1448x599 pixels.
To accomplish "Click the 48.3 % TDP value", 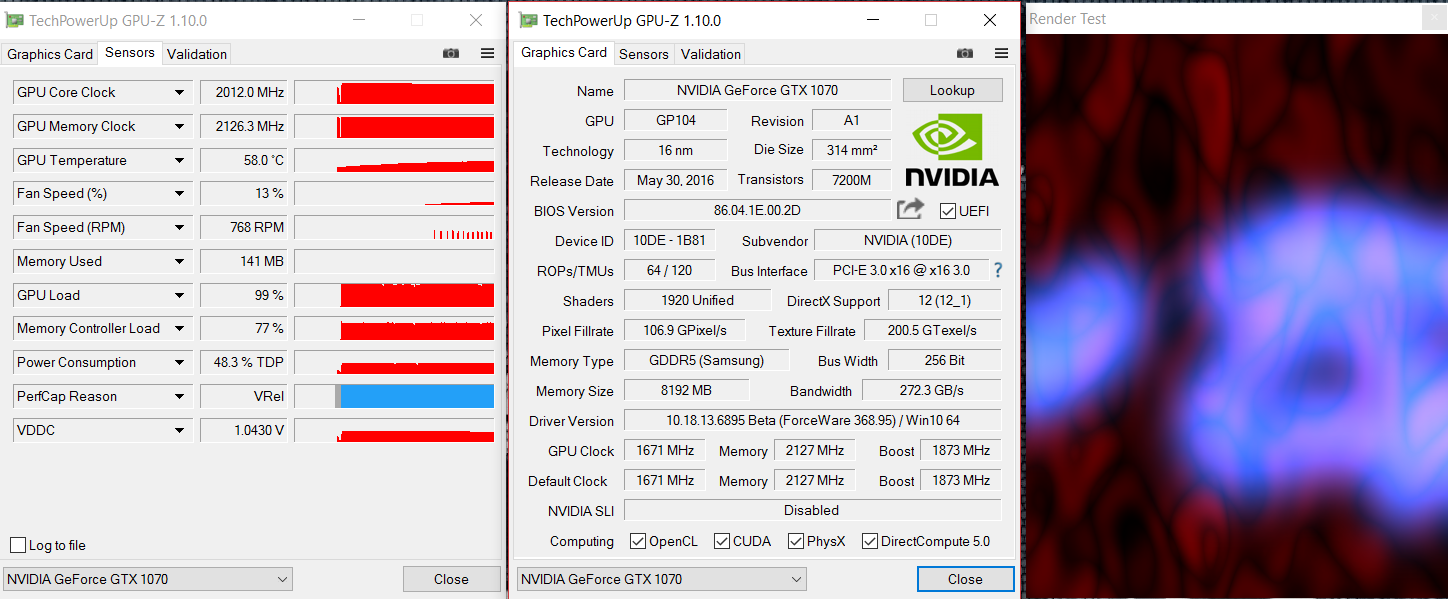I will (x=245, y=362).
